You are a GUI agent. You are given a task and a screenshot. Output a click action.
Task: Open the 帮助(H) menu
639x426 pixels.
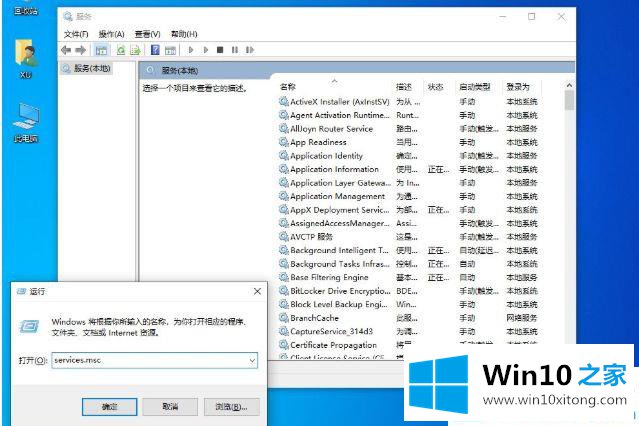click(184, 34)
